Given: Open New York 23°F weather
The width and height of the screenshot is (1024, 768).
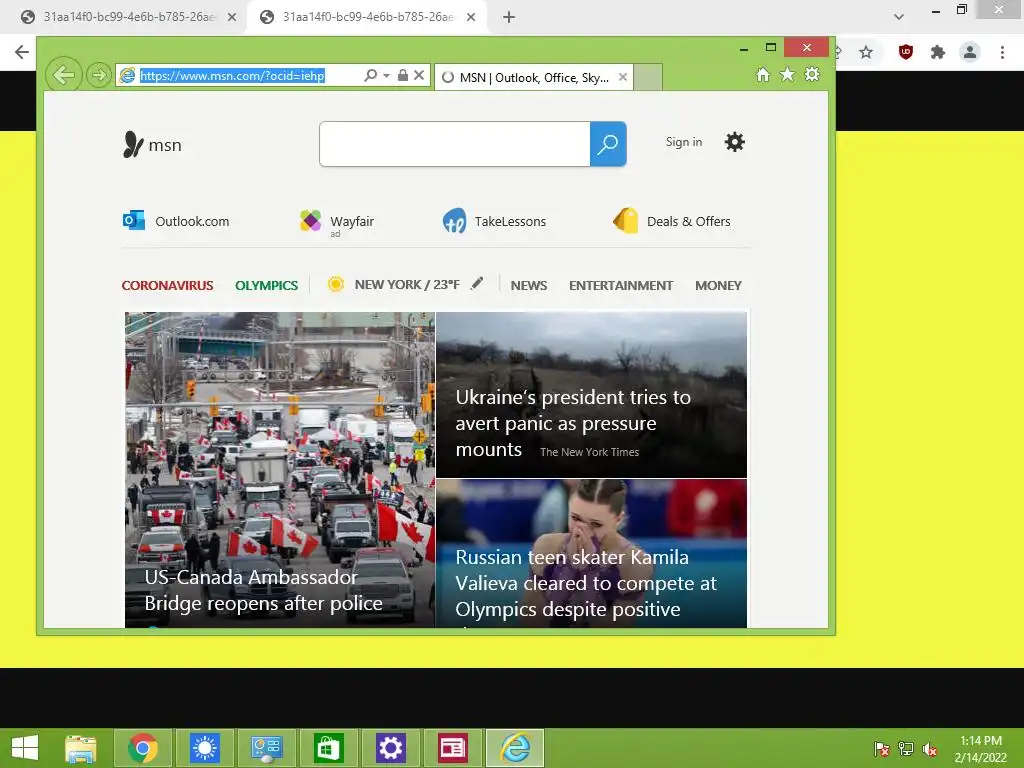Looking at the screenshot, I should tap(394, 285).
